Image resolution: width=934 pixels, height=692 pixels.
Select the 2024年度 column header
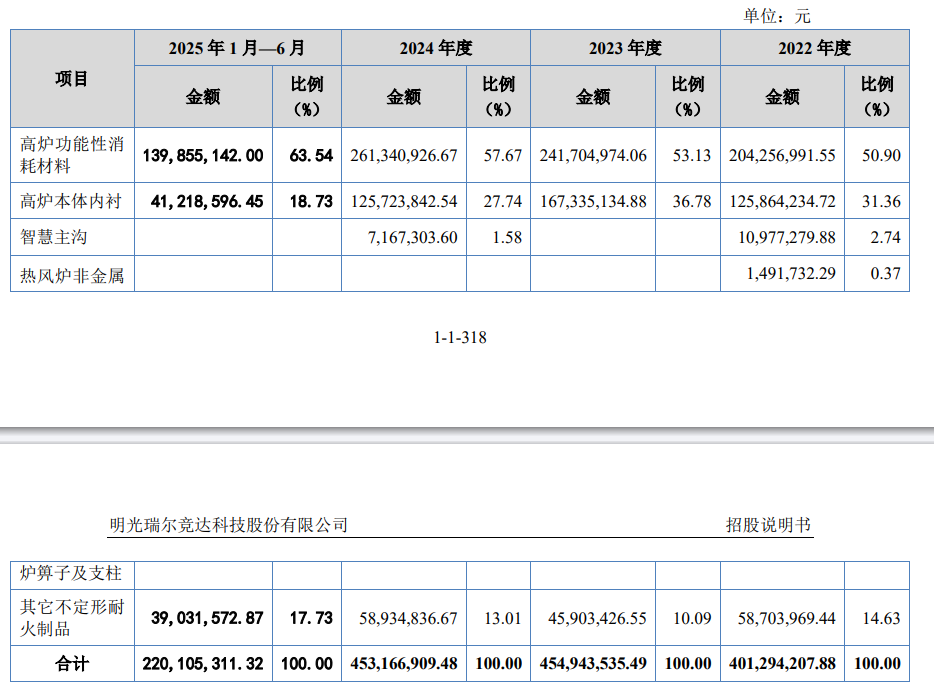point(435,48)
